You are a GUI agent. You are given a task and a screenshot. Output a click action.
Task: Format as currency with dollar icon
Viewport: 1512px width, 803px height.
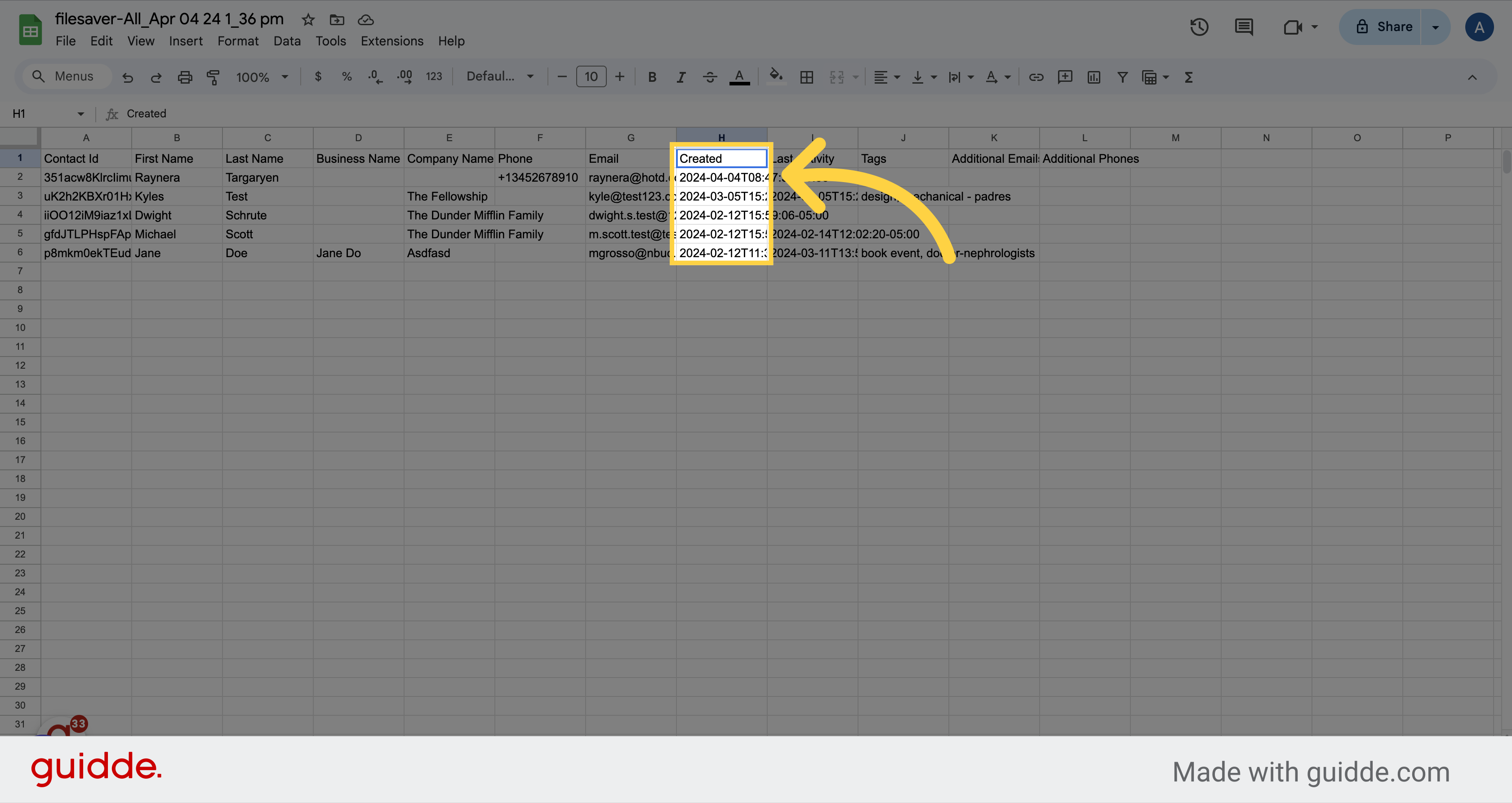[318, 77]
